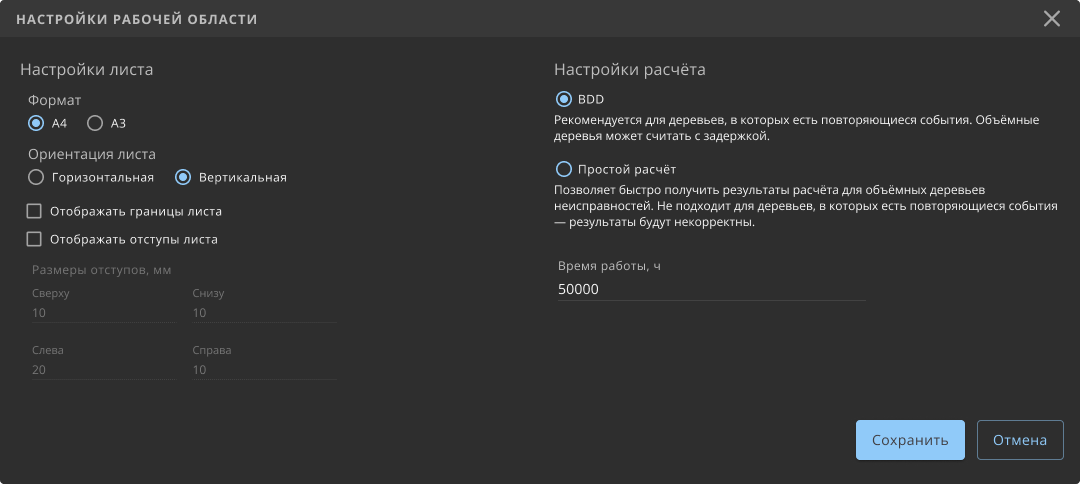Click the НАСТРОЙКИ РАБОЧЕЙ ОБЛАСТИ title
Image resolution: width=1080 pixels, height=484 pixels.
tap(136, 19)
